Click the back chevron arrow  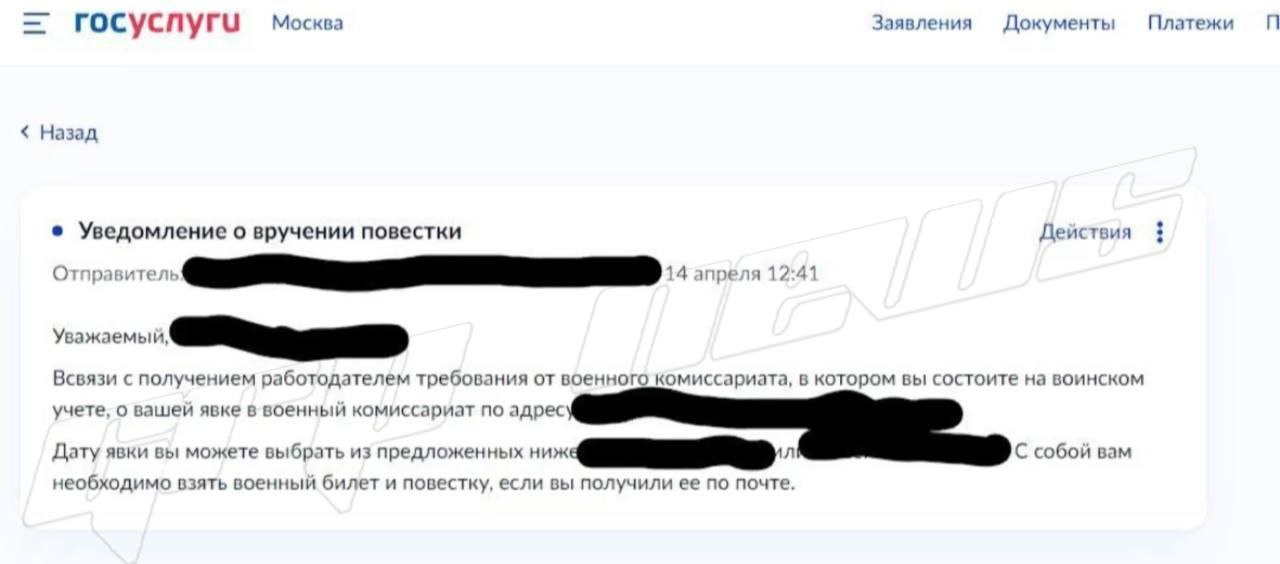click(25, 132)
